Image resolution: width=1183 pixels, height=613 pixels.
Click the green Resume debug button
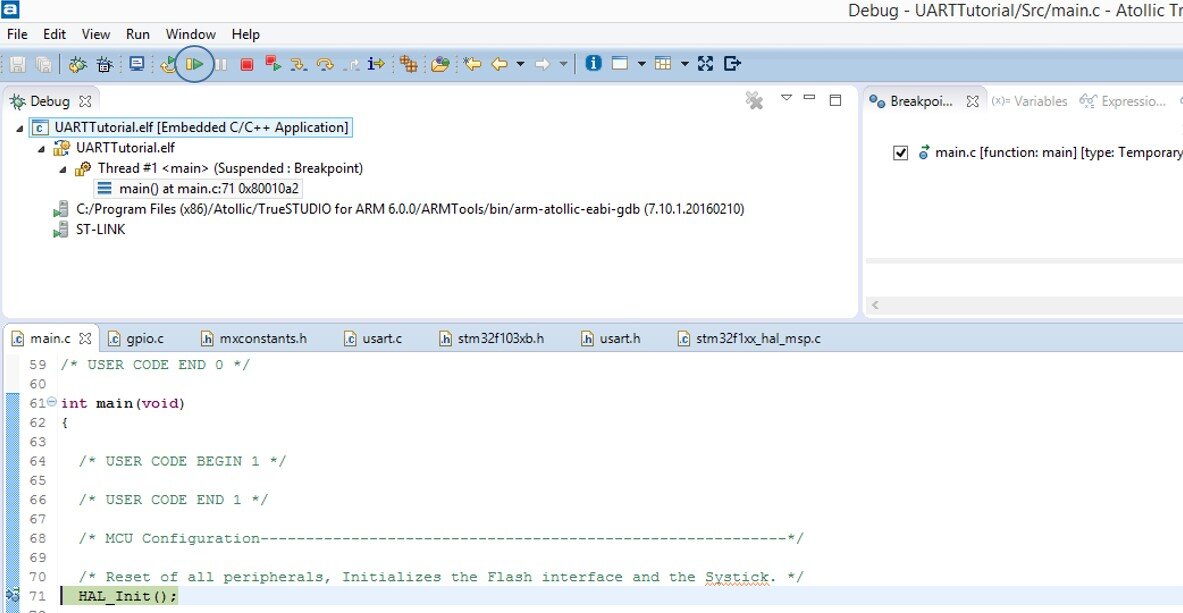point(196,64)
